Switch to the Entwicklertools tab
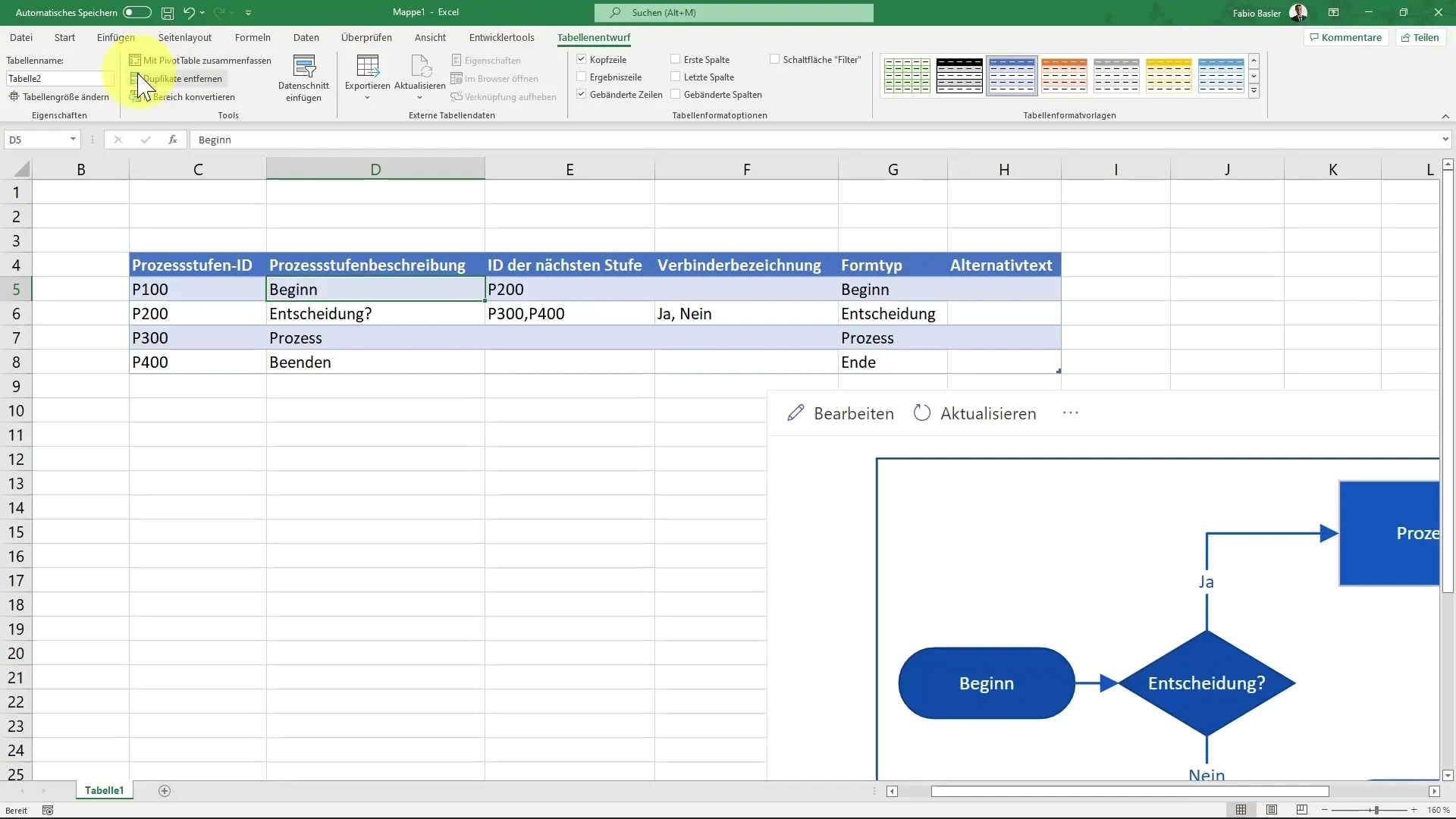 502,37
